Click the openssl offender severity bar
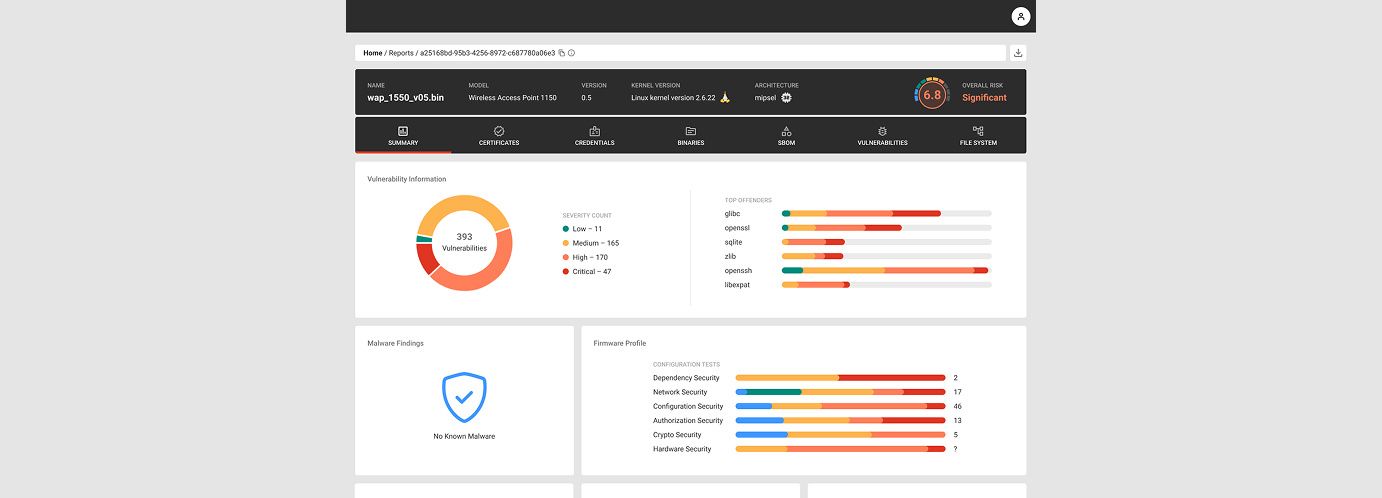Screen dimensions: 1382x498 887,228
